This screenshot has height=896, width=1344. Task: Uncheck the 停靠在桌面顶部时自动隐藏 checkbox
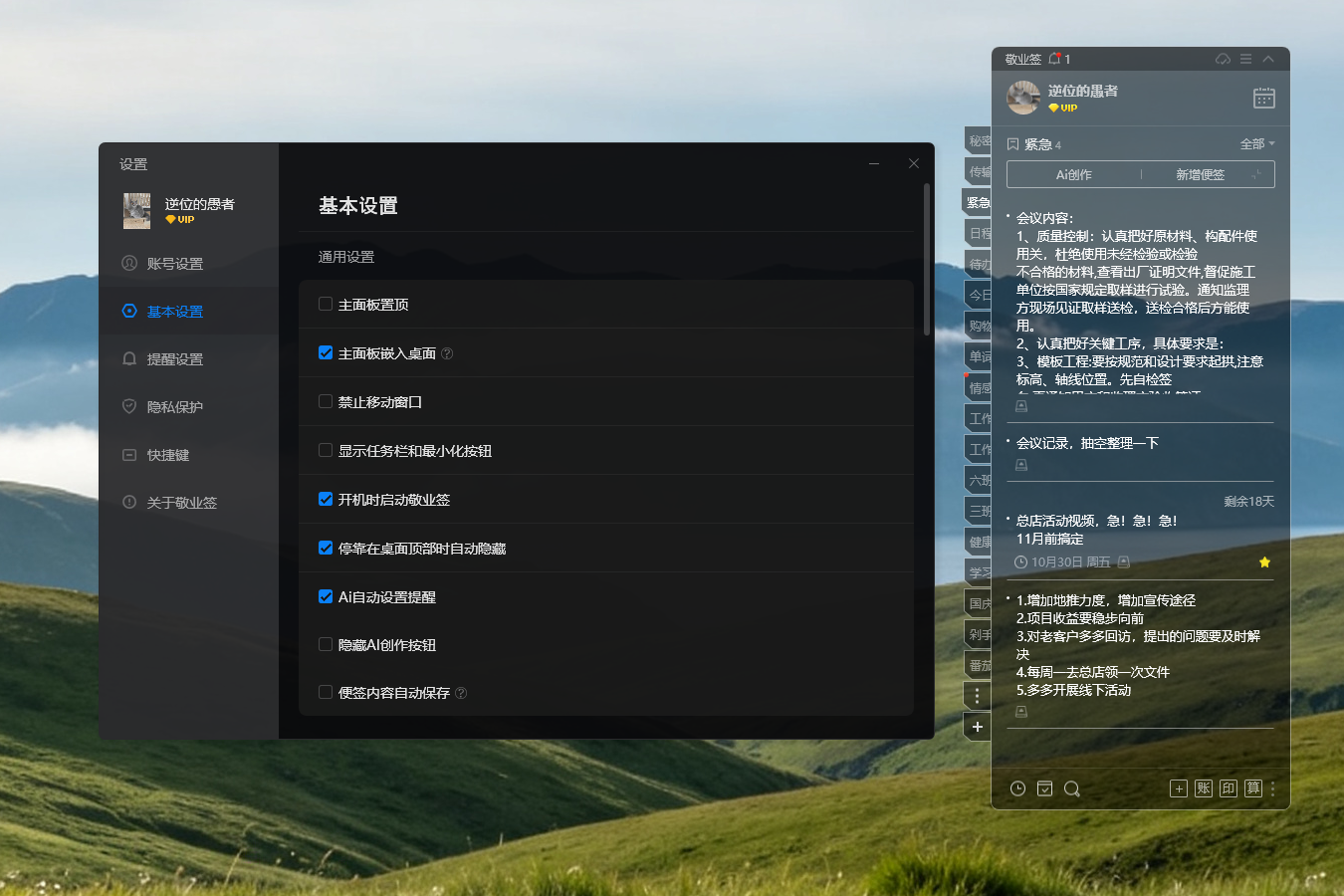pos(326,548)
